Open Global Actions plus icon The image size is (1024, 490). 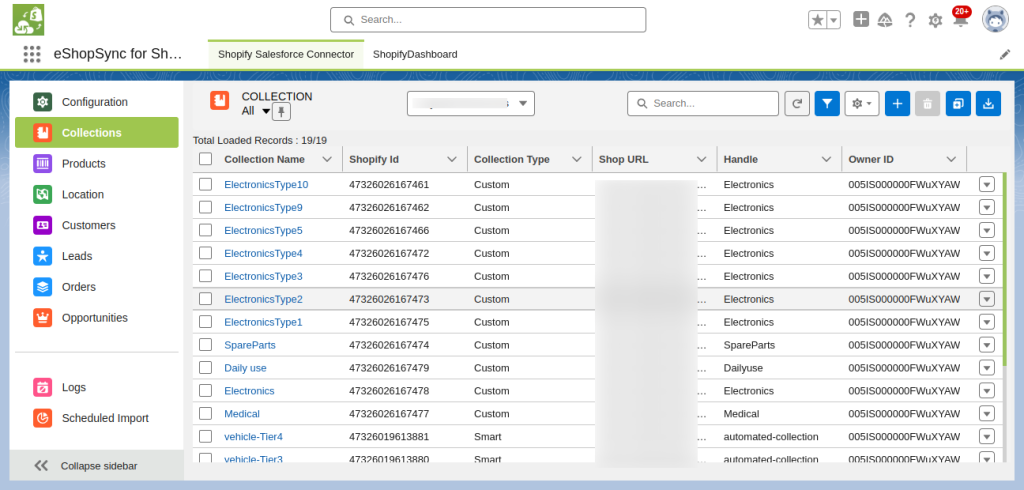(x=861, y=20)
